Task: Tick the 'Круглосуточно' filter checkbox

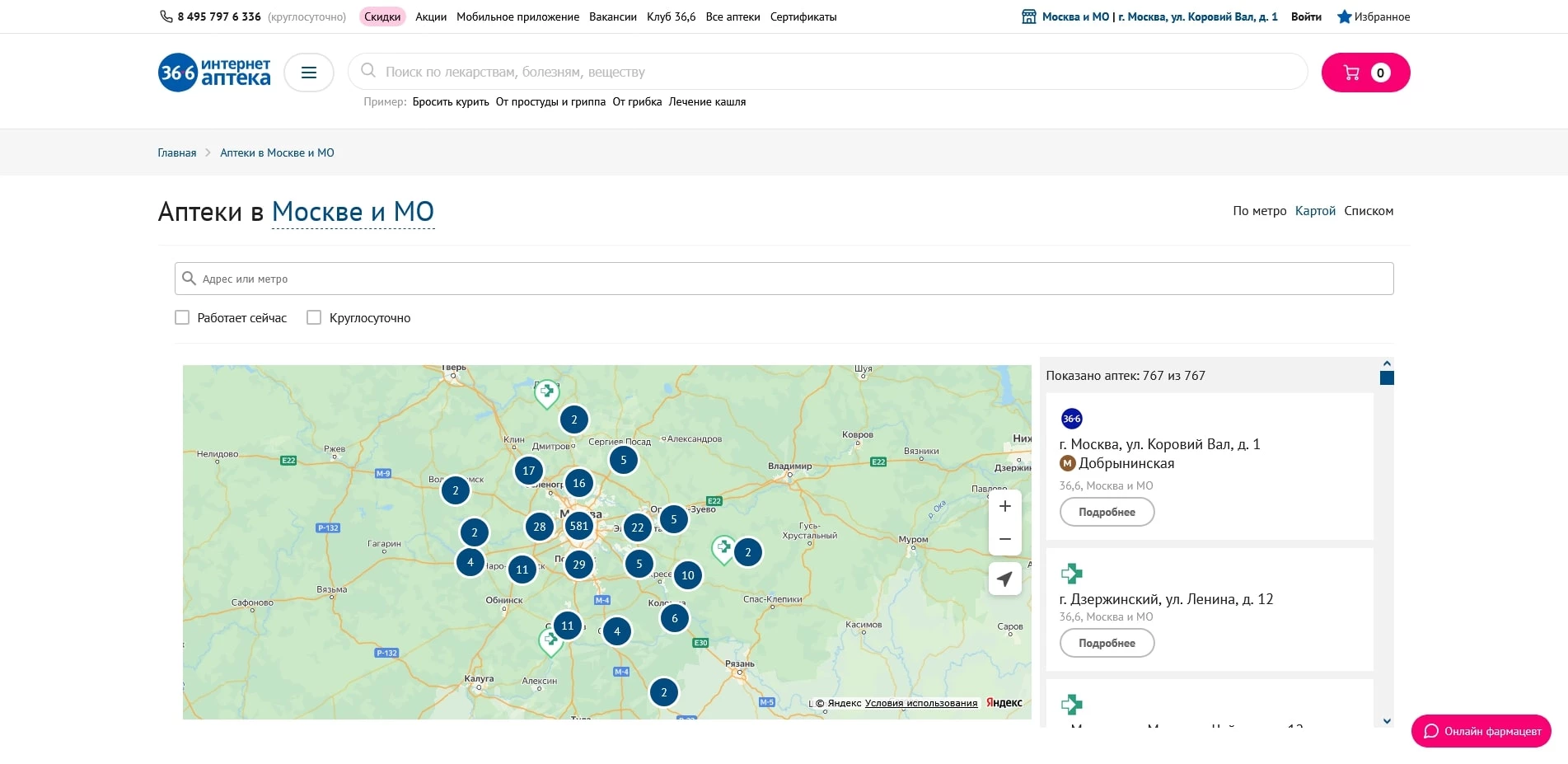Action: point(314,317)
